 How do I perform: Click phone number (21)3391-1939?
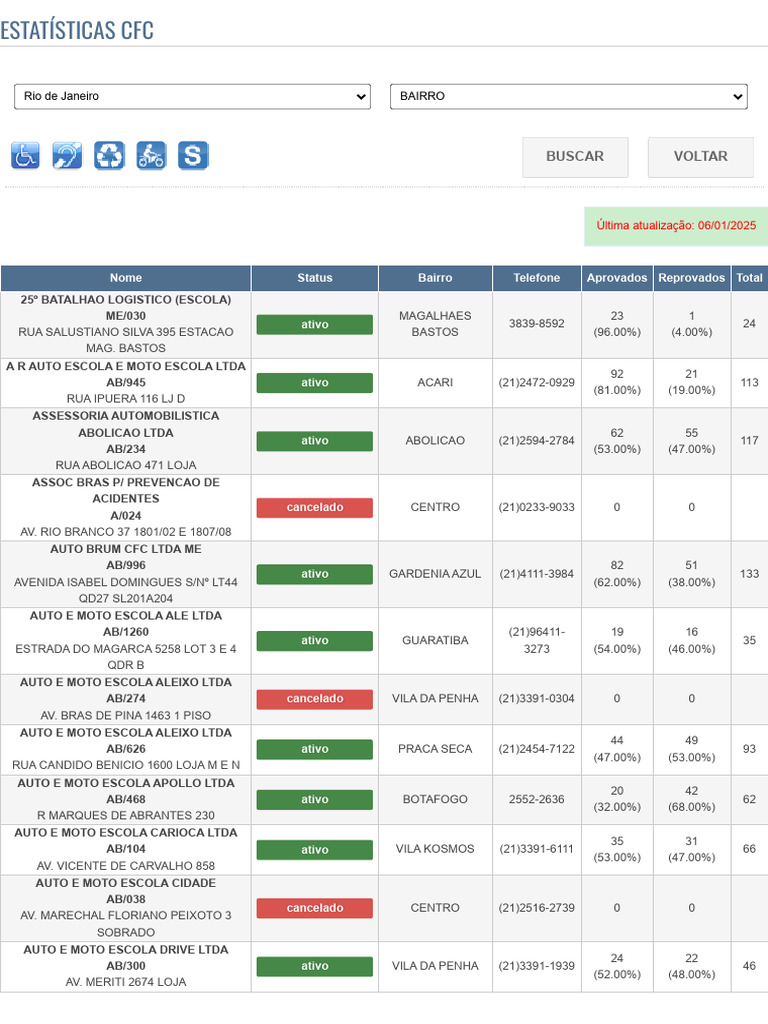pyautogui.click(x=537, y=966)
